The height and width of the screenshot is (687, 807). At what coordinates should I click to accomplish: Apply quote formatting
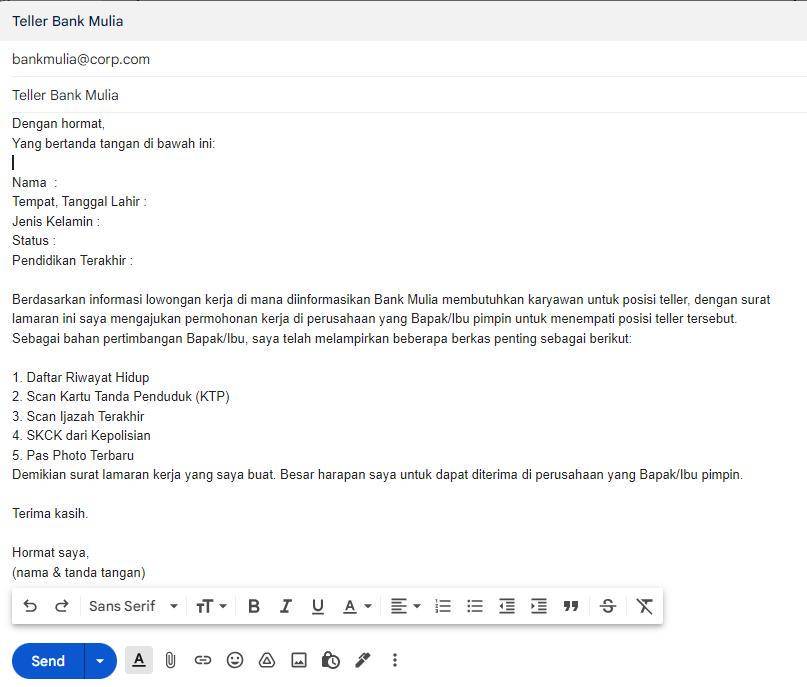pos(571,606)
